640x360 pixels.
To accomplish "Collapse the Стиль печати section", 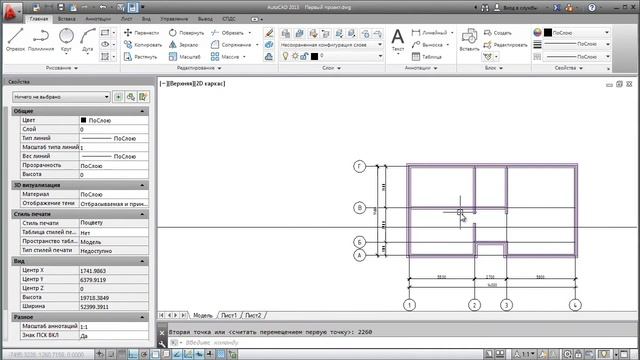I will (142, 214).
